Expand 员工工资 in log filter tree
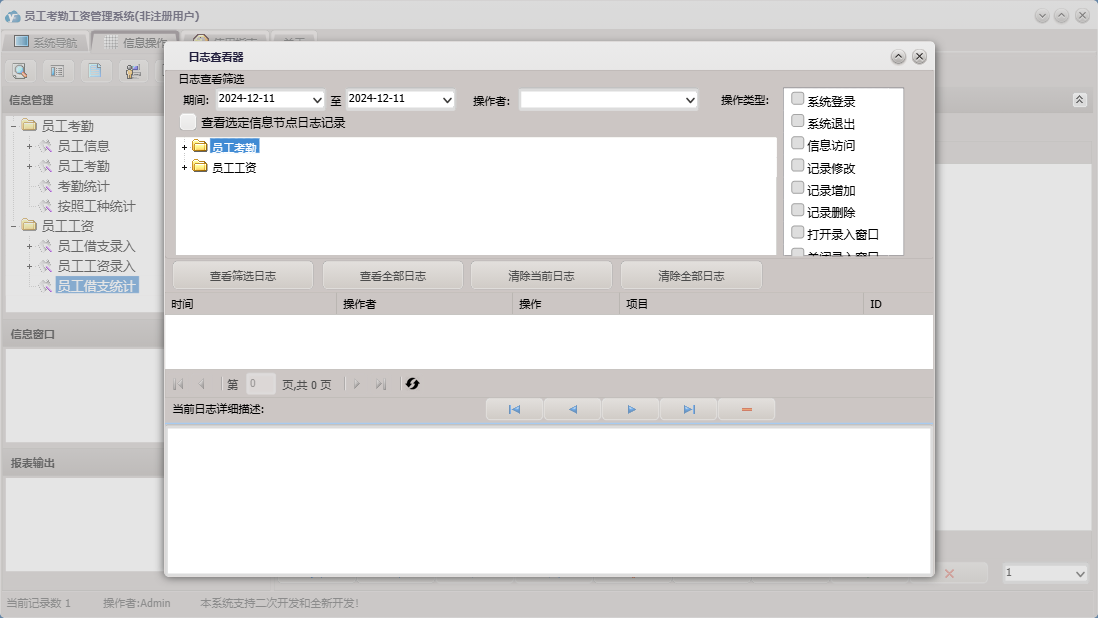Screen dimensions: 1098x618 [184, 167]
